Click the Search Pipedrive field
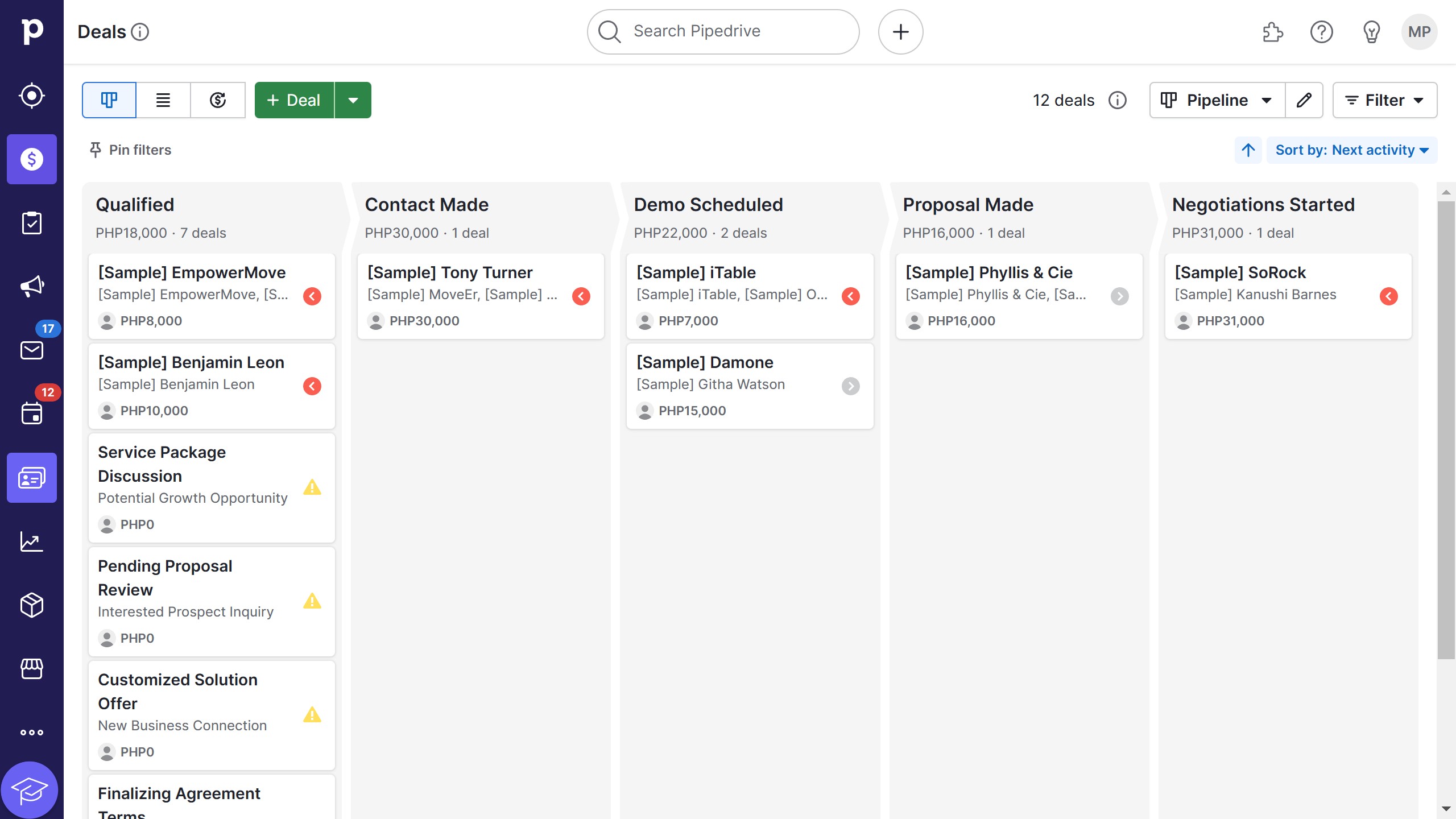Image resolution: width=1456 pixels, height=819 pixels. tap(723, 32)
